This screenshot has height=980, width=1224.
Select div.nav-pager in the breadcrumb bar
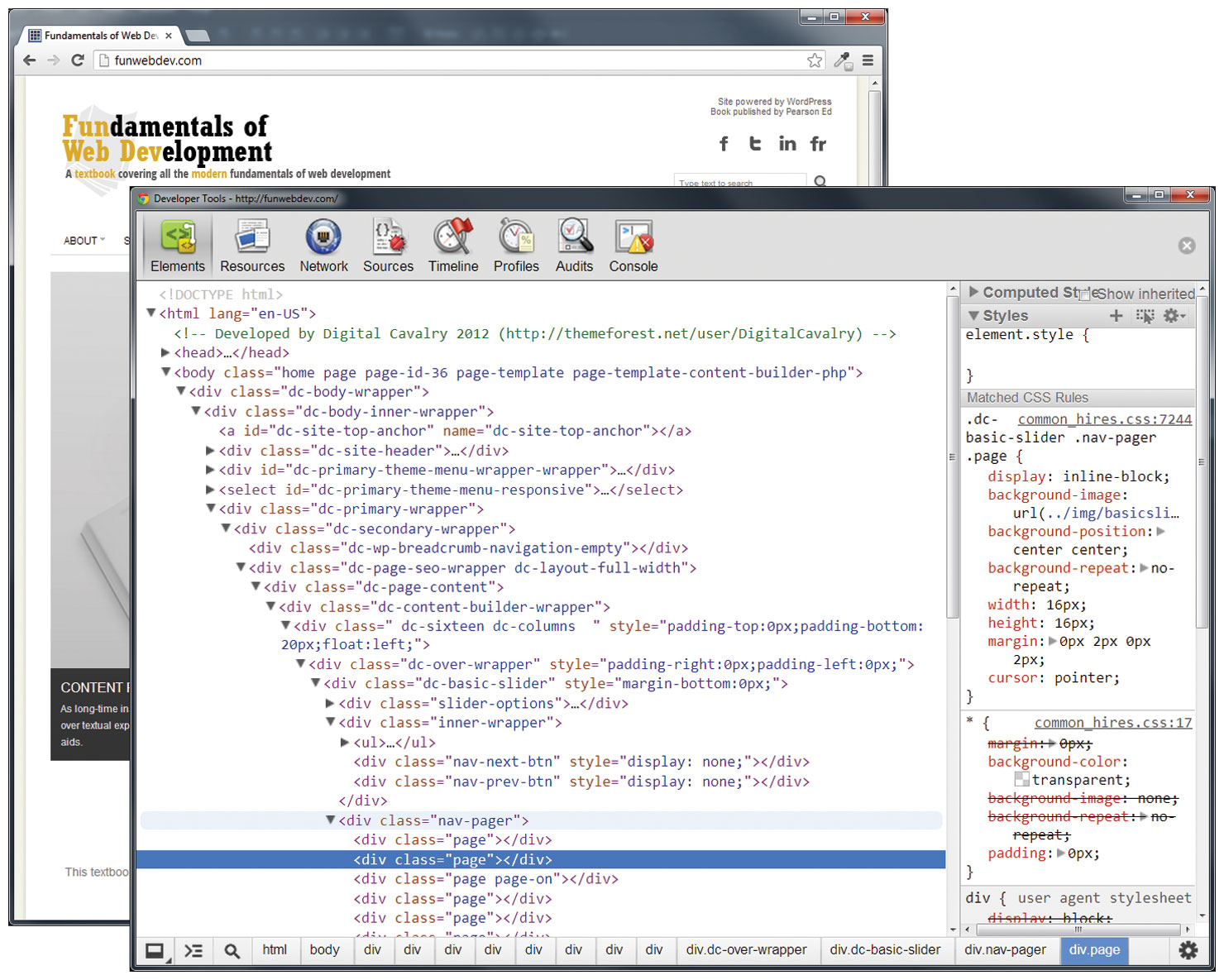[1005, 950]
